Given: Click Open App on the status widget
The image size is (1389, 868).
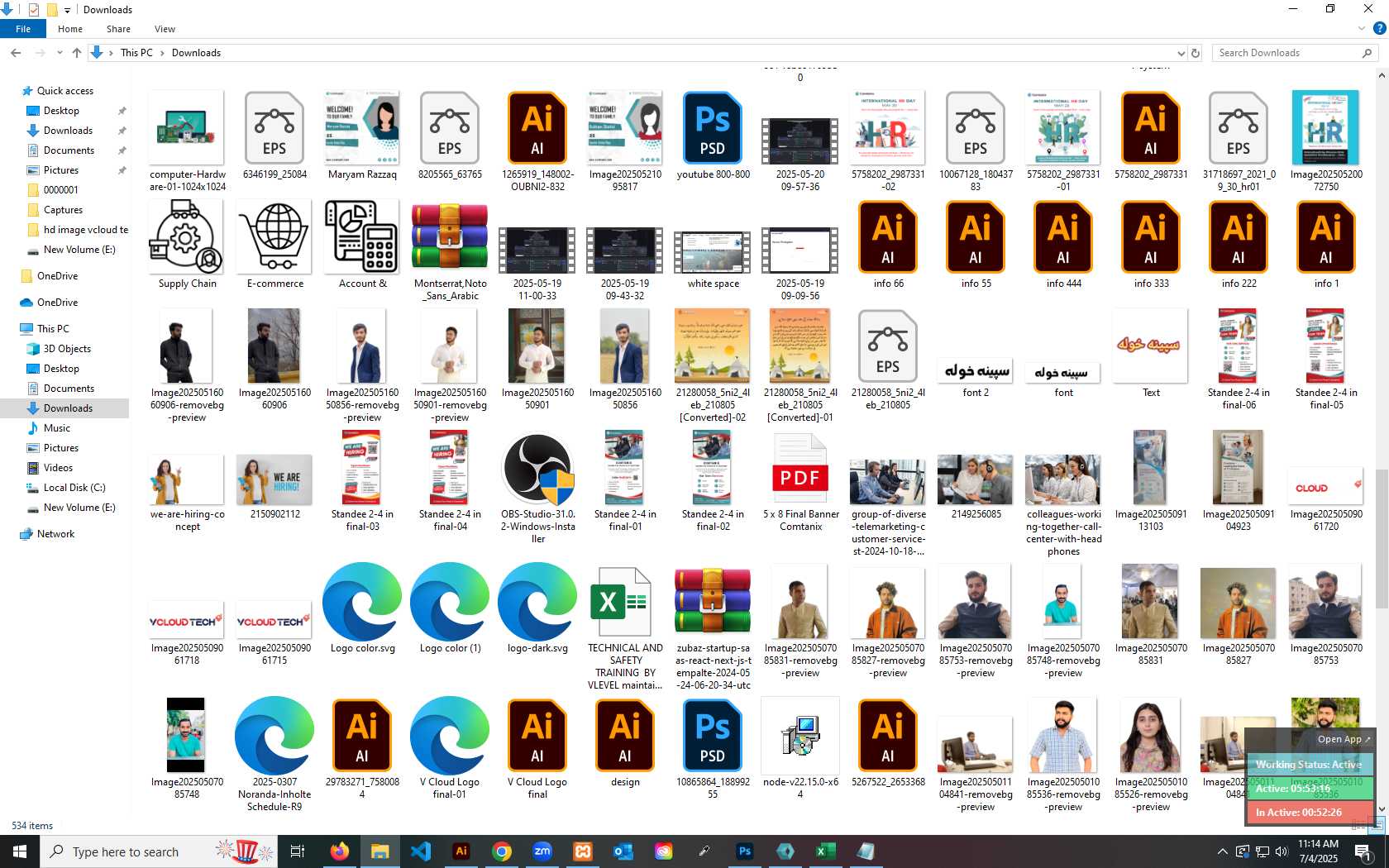Looking at the screenshot, I should click(1344, 739).
